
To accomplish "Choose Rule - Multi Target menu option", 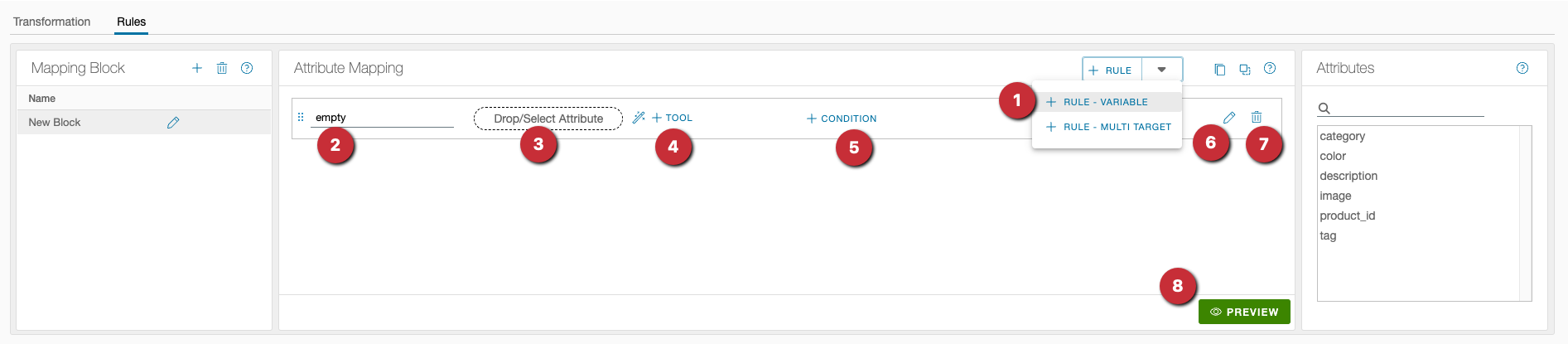I will click(x=1117, y=127).
